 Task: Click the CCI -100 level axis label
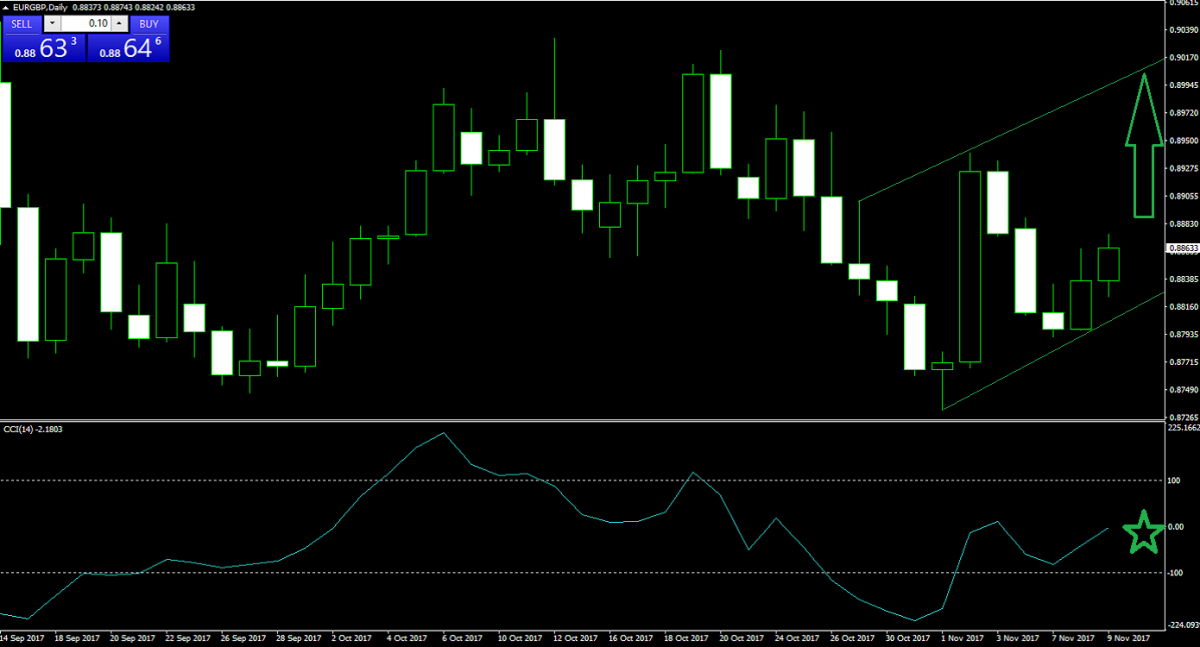[1177, 573]
